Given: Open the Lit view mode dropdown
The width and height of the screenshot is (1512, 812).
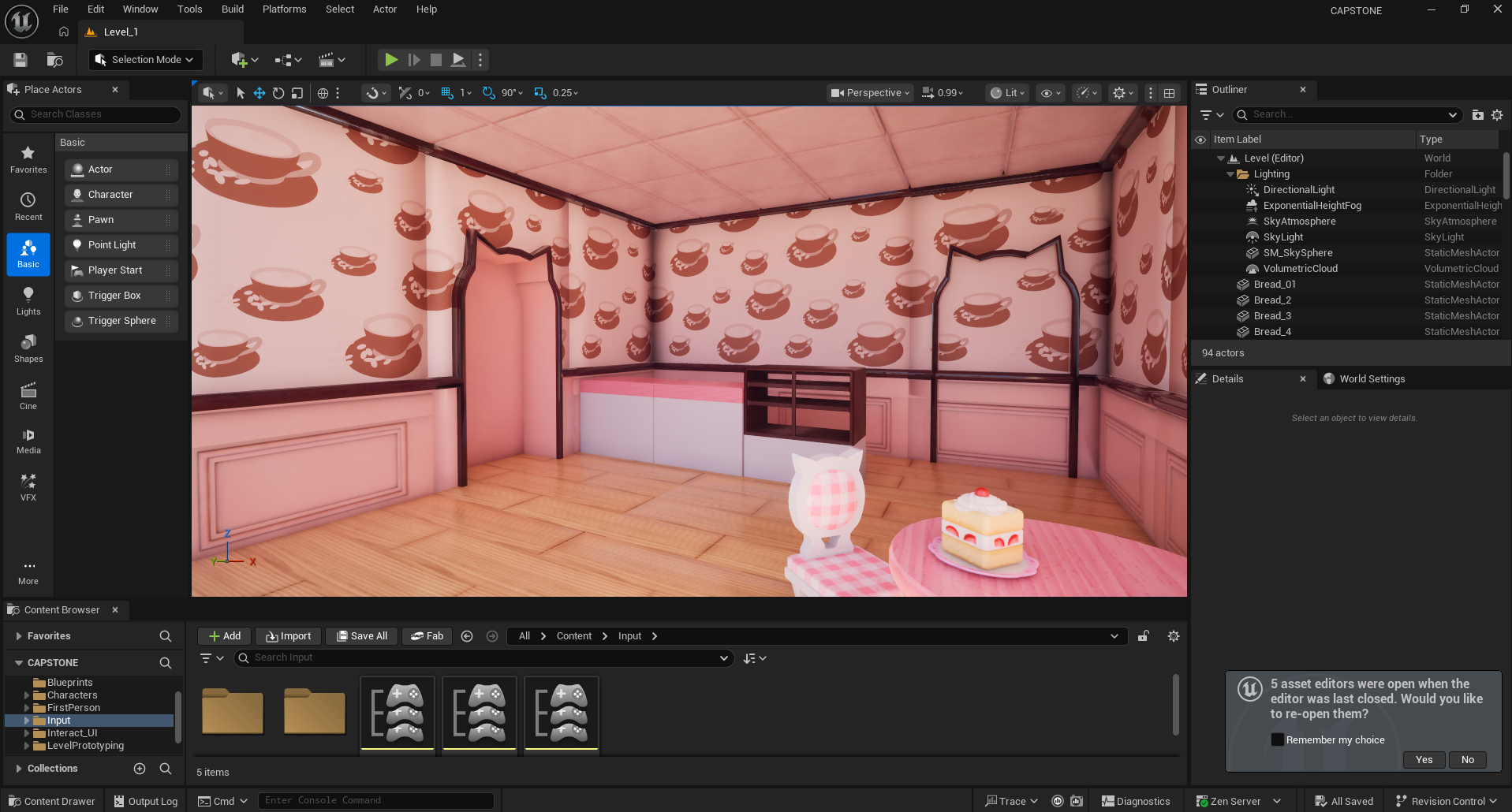Looking at the screenshot, I should click(x=1007, y=93).
